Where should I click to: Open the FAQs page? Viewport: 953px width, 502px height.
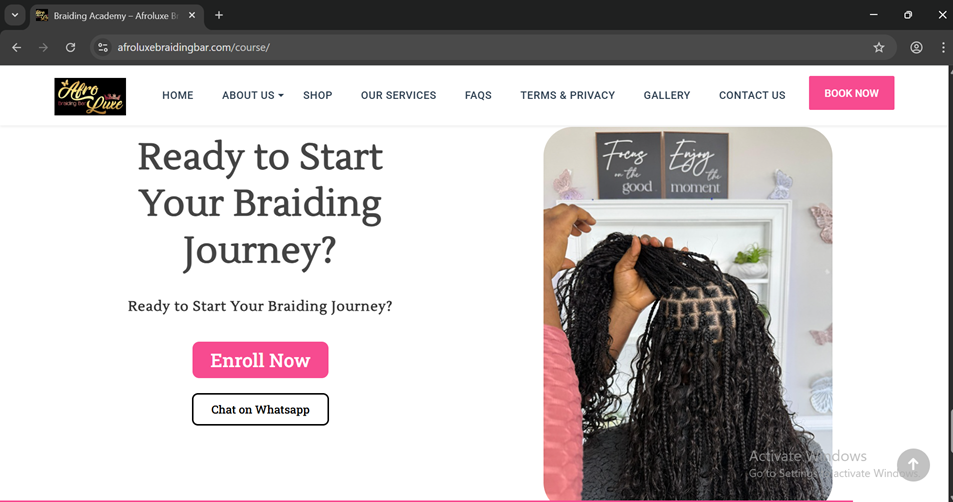[x=478, y=95]
